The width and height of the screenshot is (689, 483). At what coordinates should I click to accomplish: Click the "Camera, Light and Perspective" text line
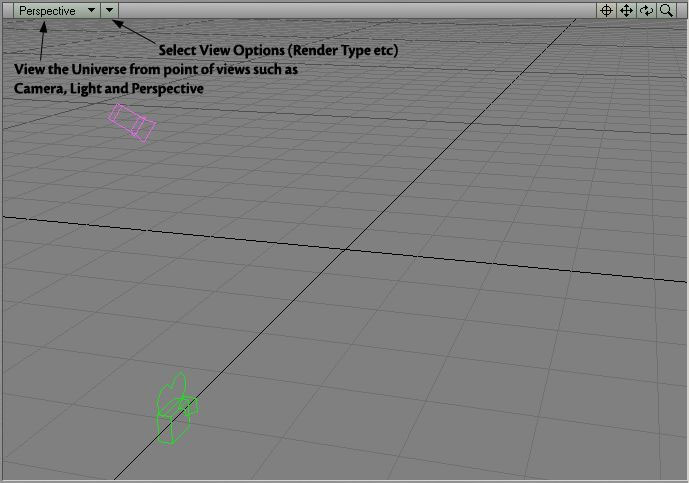click(x=108, y=89)
